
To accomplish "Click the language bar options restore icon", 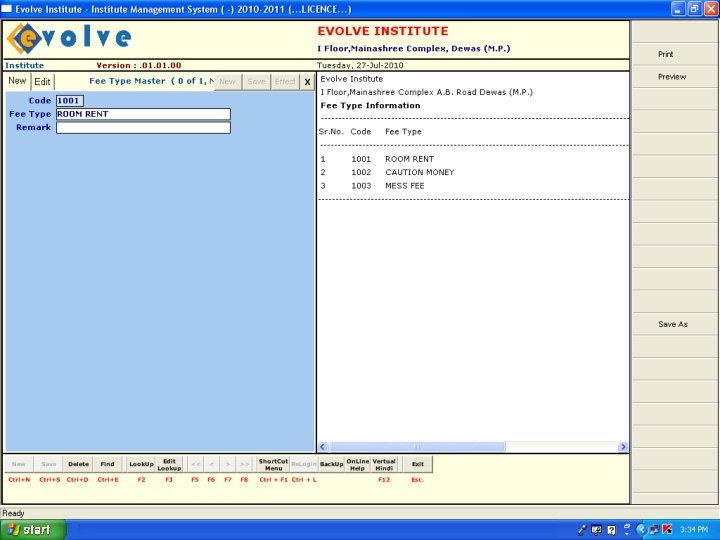I will coord(627,526).
